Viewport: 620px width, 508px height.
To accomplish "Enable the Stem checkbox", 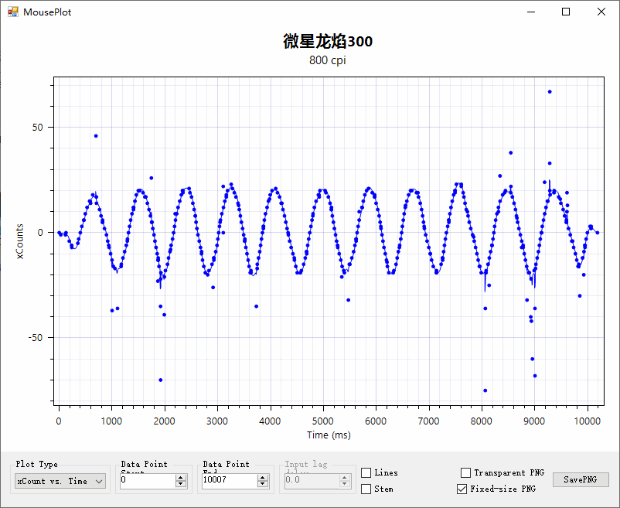I will pyautogui.click(x=366, y=489).
